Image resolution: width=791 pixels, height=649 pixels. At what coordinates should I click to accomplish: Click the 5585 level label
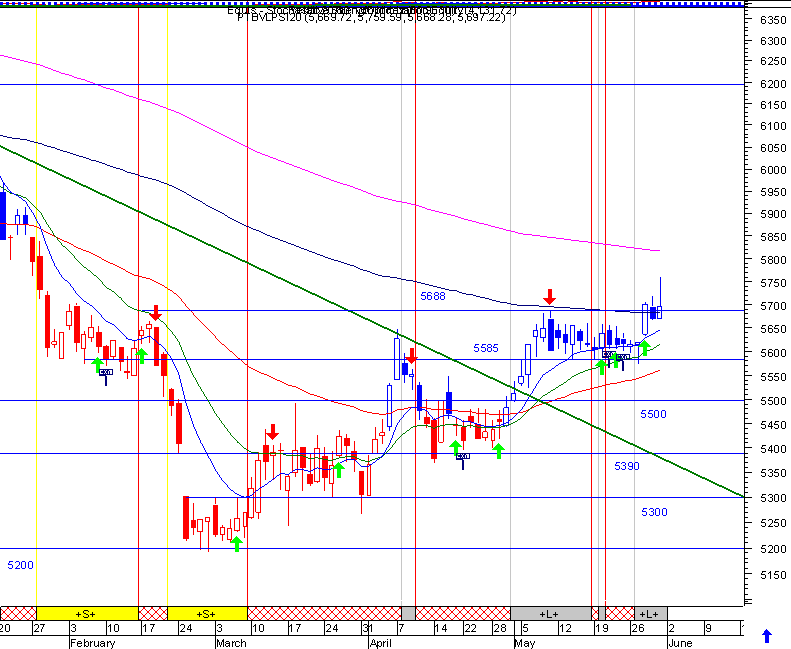(486, 348)
